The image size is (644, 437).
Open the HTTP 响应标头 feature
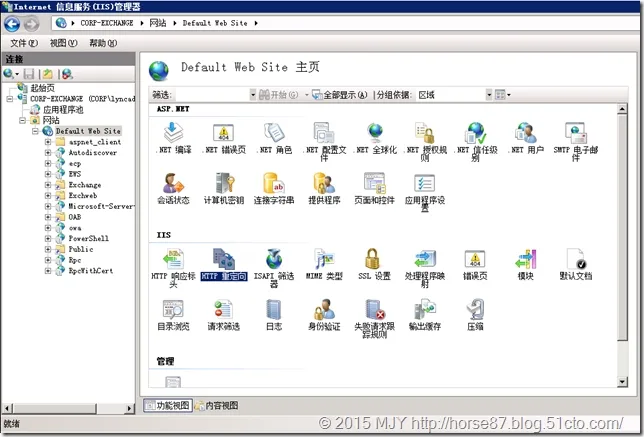[x=173, y=267]
